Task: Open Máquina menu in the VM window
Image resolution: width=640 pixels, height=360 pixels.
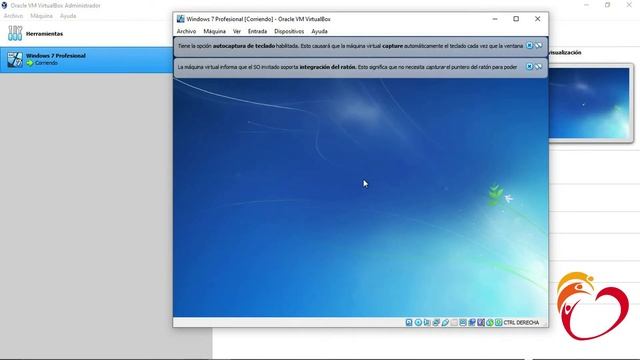Action: [215, 31]
